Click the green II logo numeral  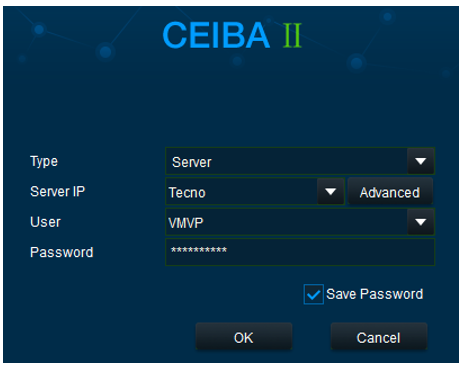292,35
